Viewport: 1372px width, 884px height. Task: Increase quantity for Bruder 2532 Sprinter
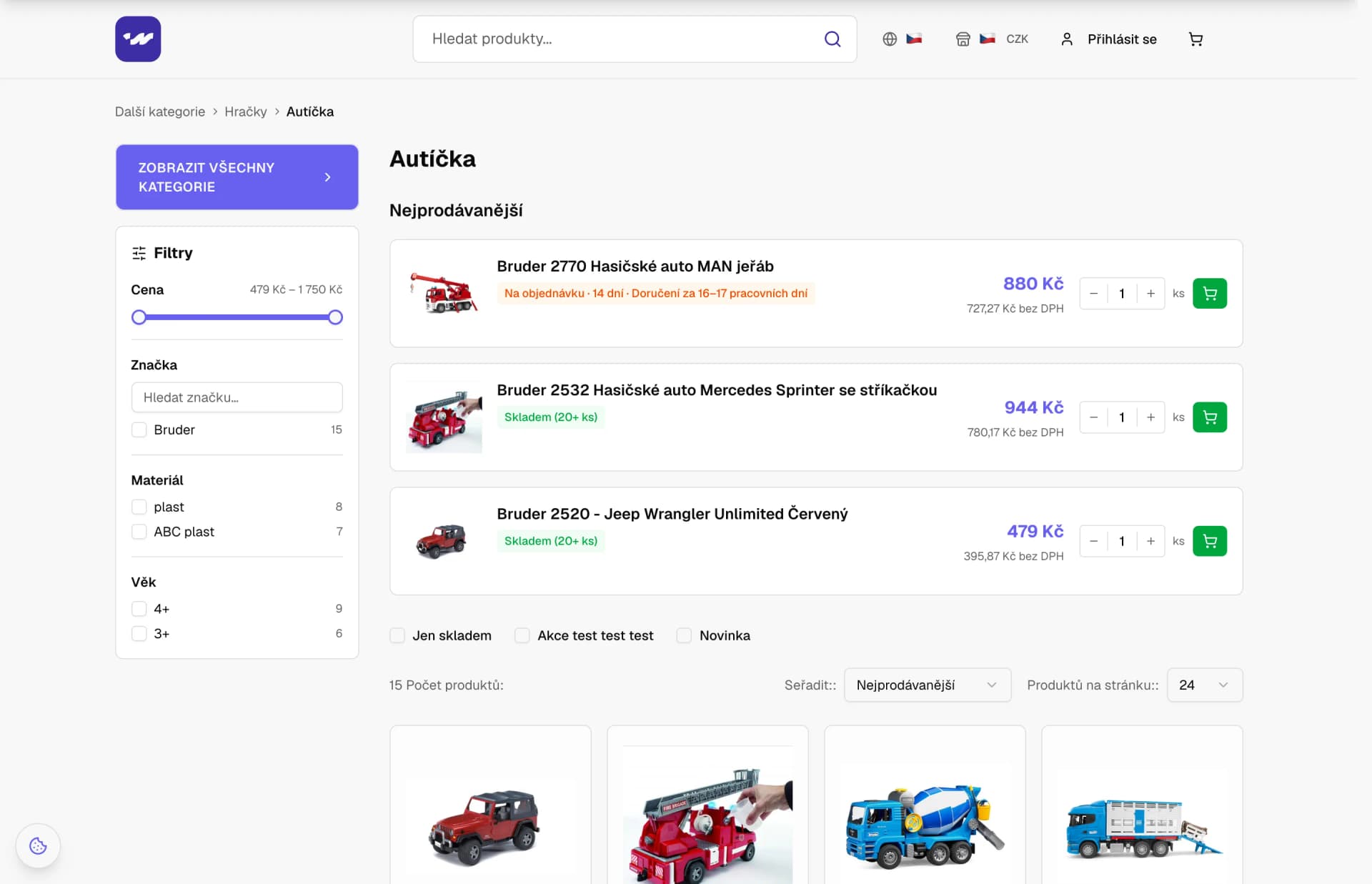(1150, 417)
